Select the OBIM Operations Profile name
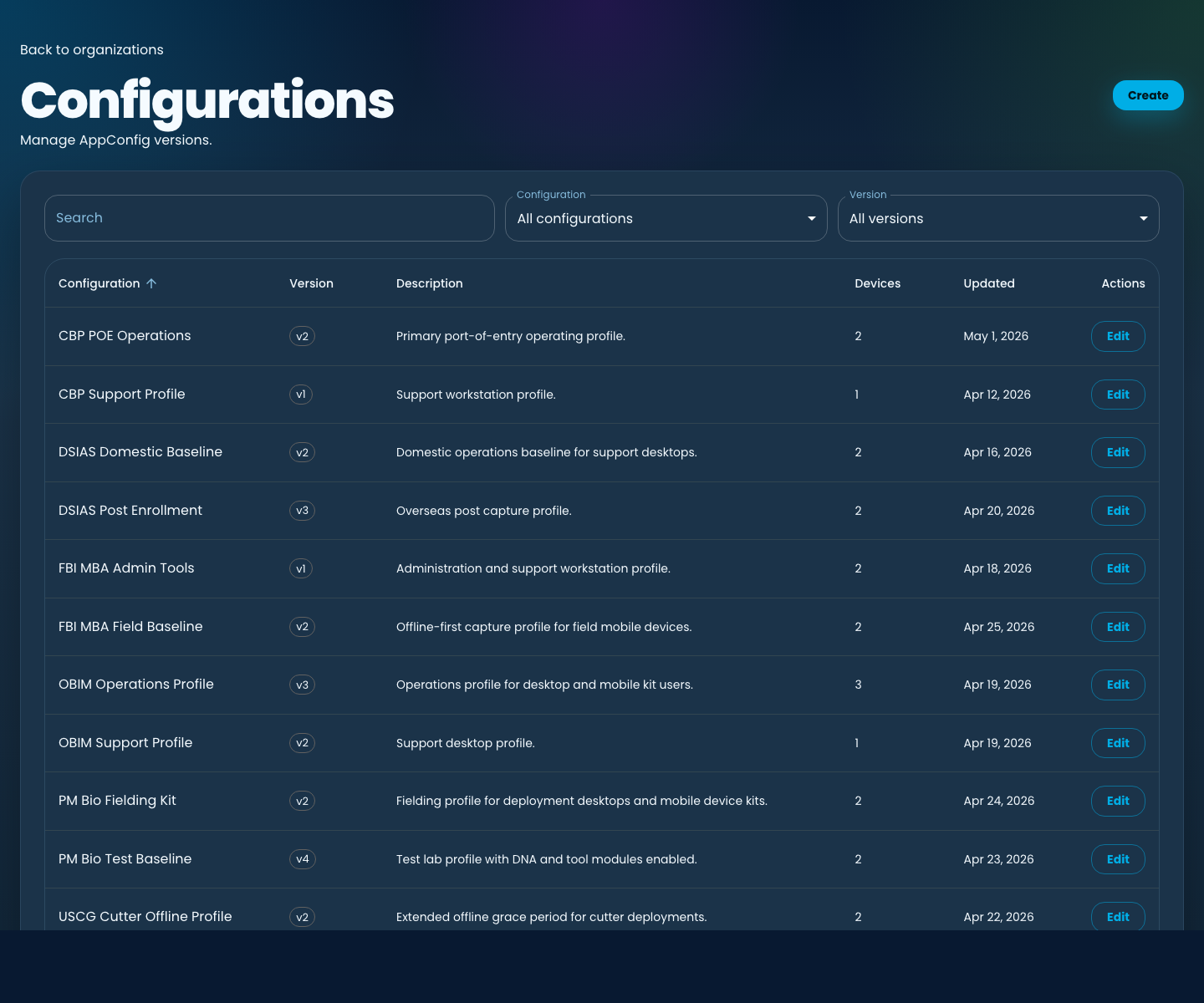The width and height of the screenshot is (1204, 1003). click(136, 684)
